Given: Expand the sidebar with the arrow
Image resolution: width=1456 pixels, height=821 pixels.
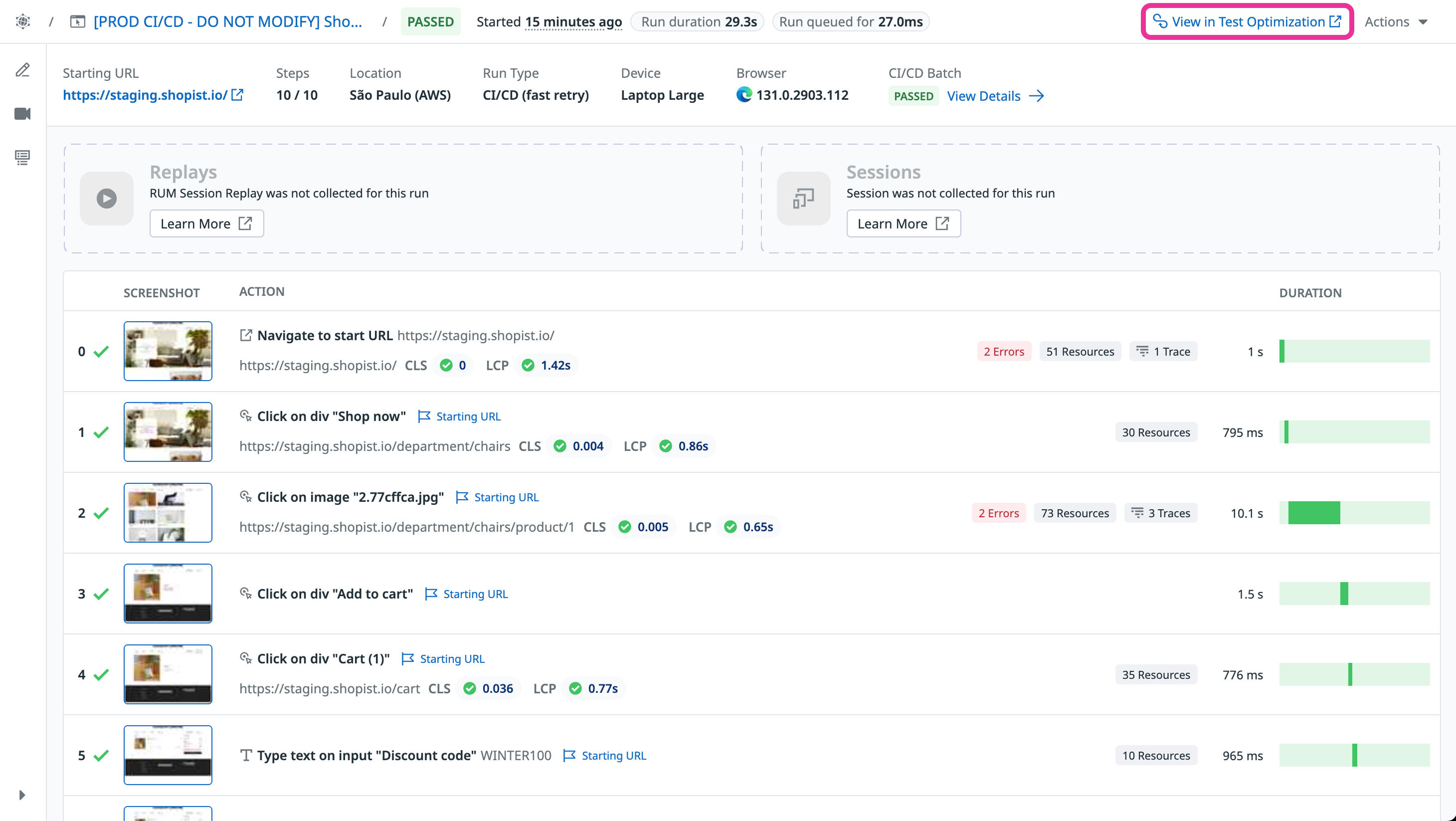Looking at the screenshot, I should coord(21,795).
